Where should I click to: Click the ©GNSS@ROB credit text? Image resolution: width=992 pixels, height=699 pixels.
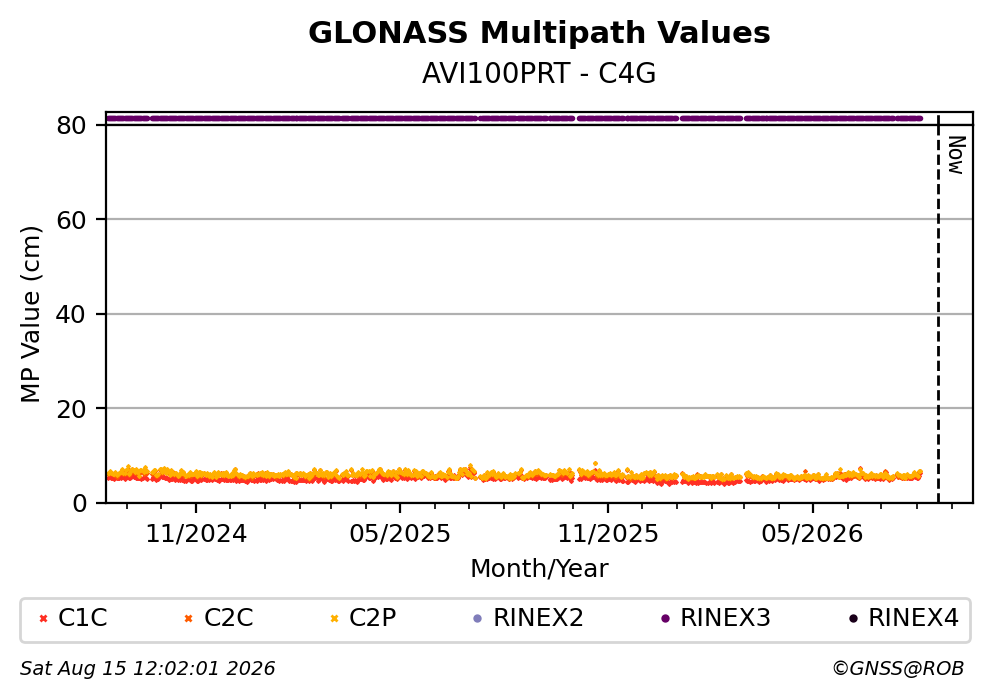click(x=898, y=669)
